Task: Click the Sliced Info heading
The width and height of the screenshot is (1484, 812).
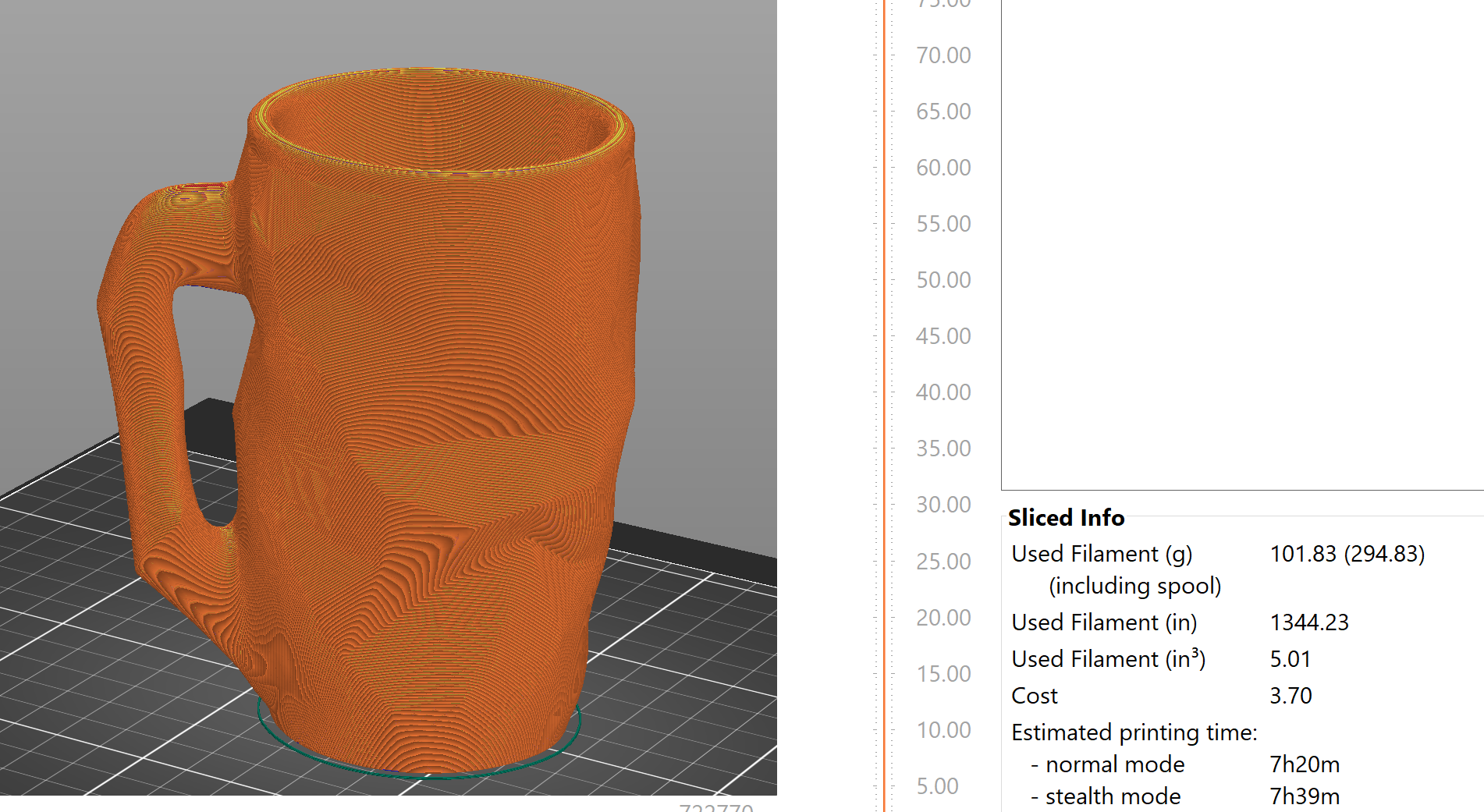Action: pyautogui.click(x=1066, y=518)
